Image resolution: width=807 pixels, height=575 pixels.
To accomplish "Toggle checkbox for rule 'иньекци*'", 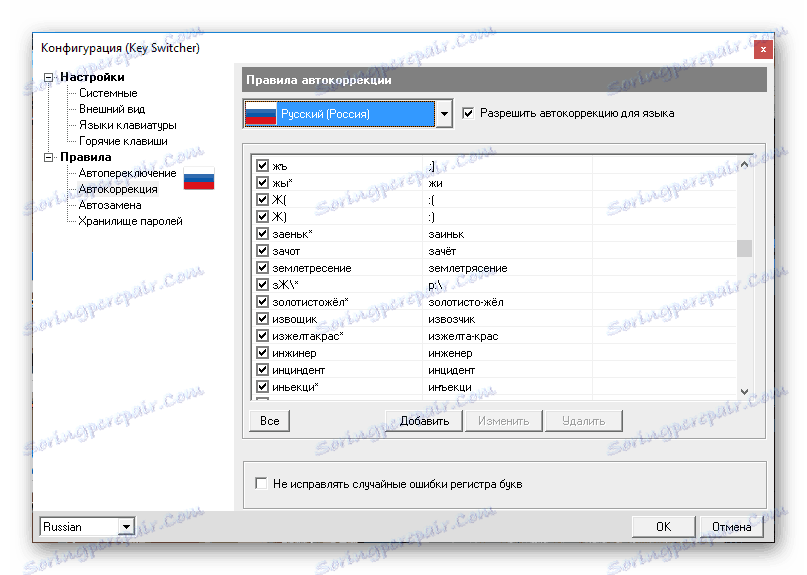I will [x=262, y=387].
